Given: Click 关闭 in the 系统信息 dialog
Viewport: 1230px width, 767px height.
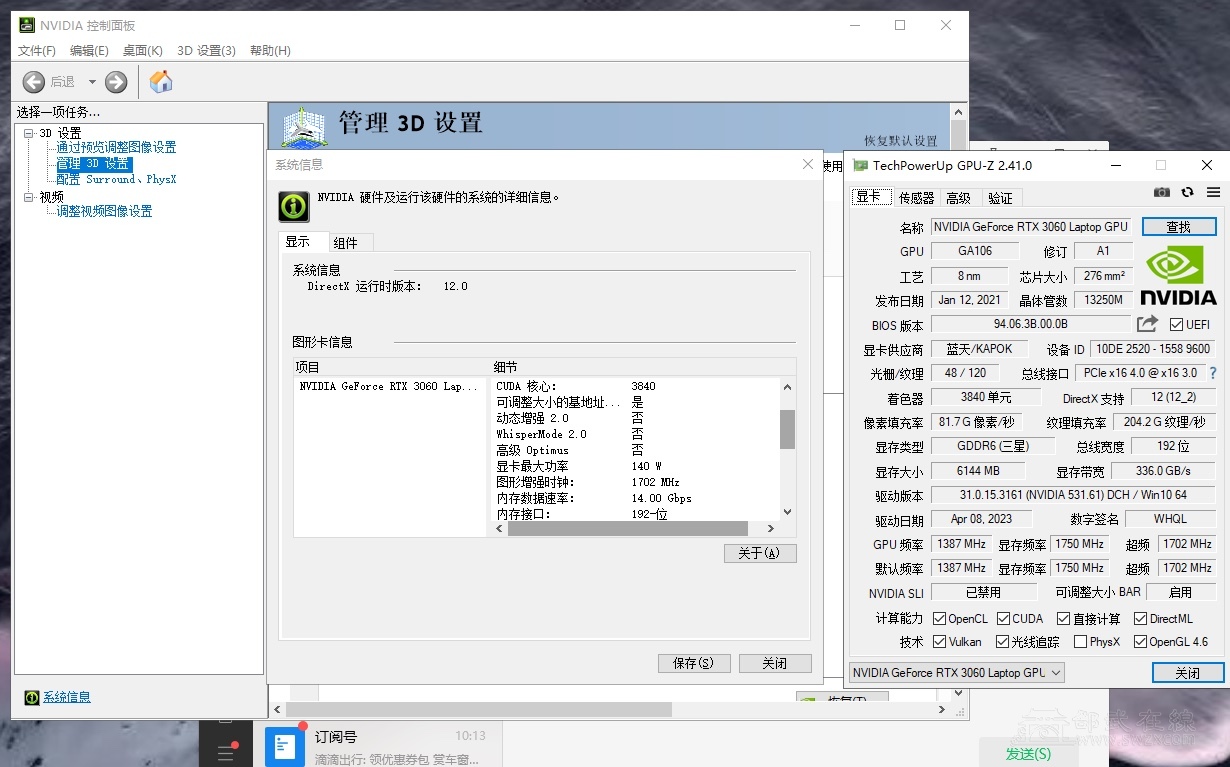Looking at the screenshot, I should (775, 663).
